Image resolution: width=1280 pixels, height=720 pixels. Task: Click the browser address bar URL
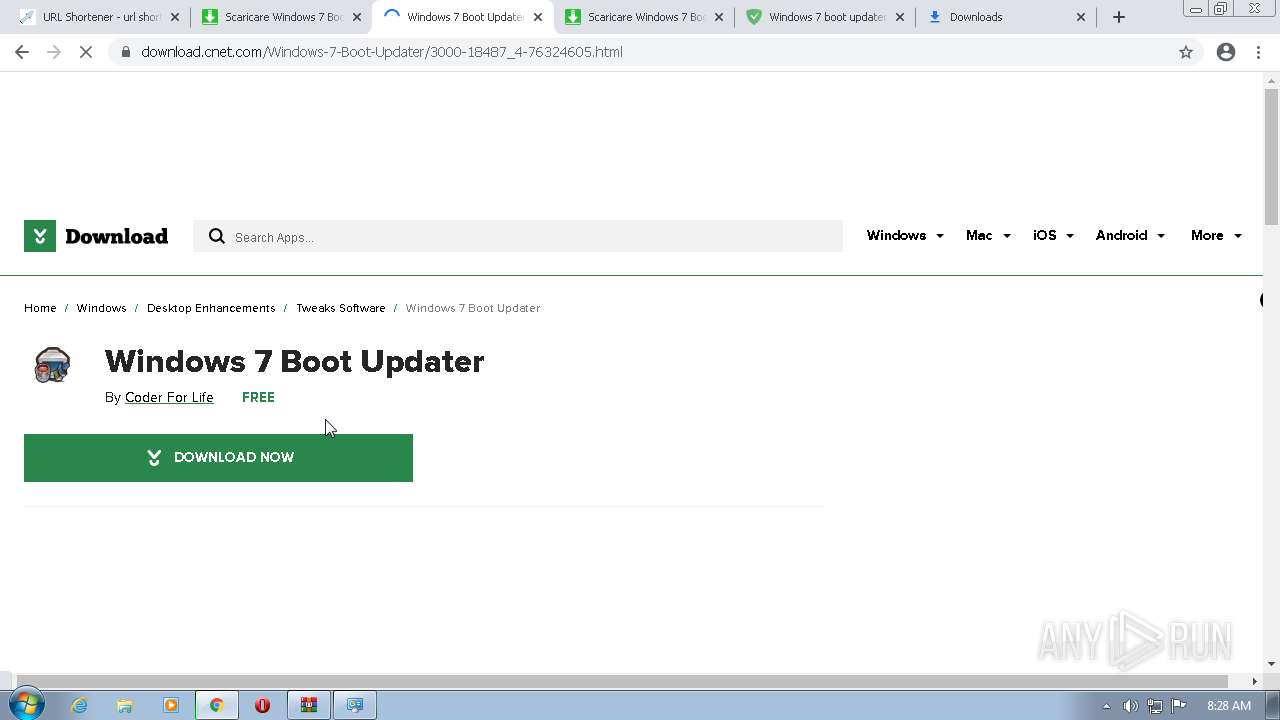coord(382,52)
